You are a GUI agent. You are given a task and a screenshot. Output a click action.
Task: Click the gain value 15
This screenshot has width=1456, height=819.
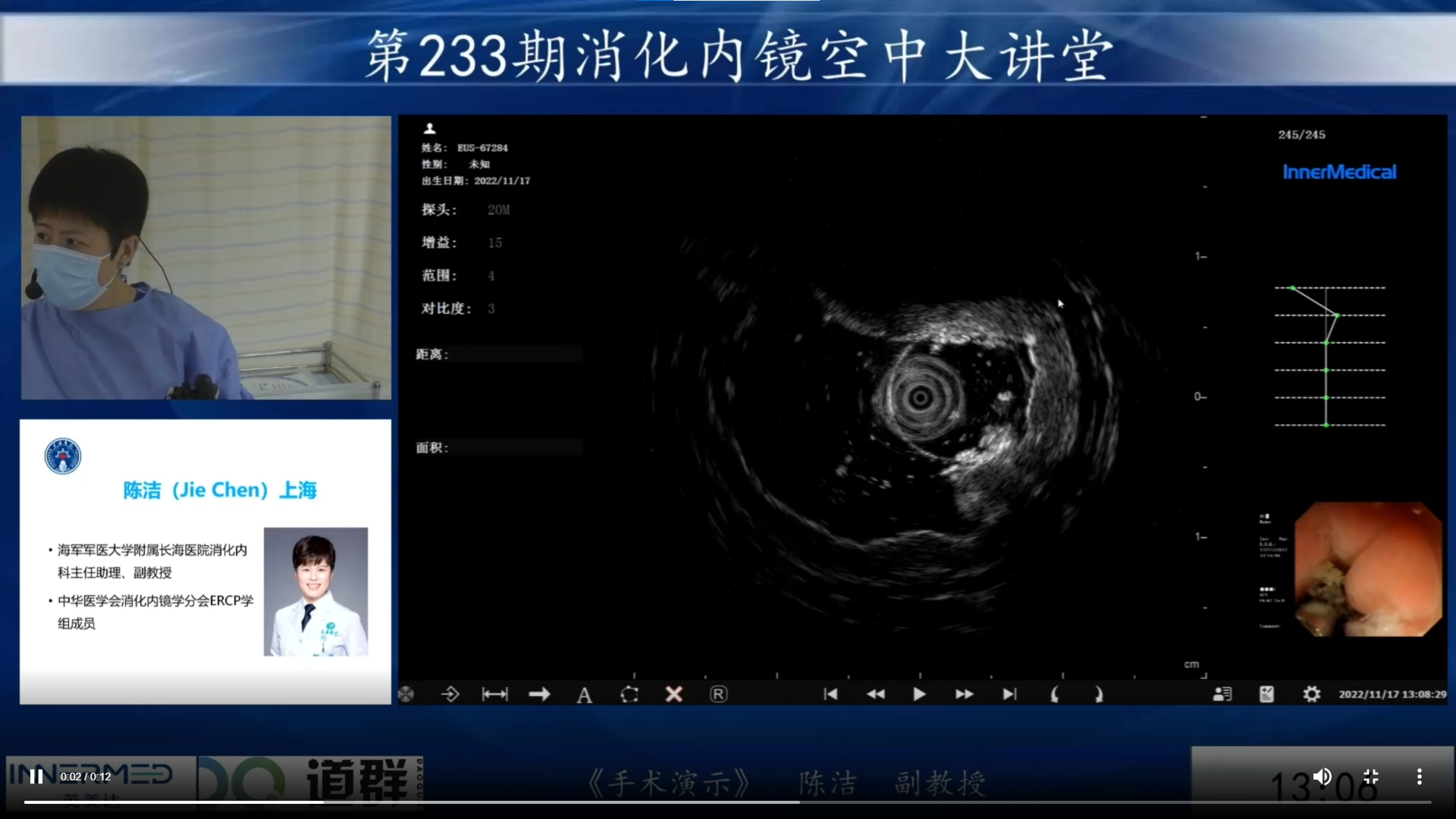click(494, 243)
